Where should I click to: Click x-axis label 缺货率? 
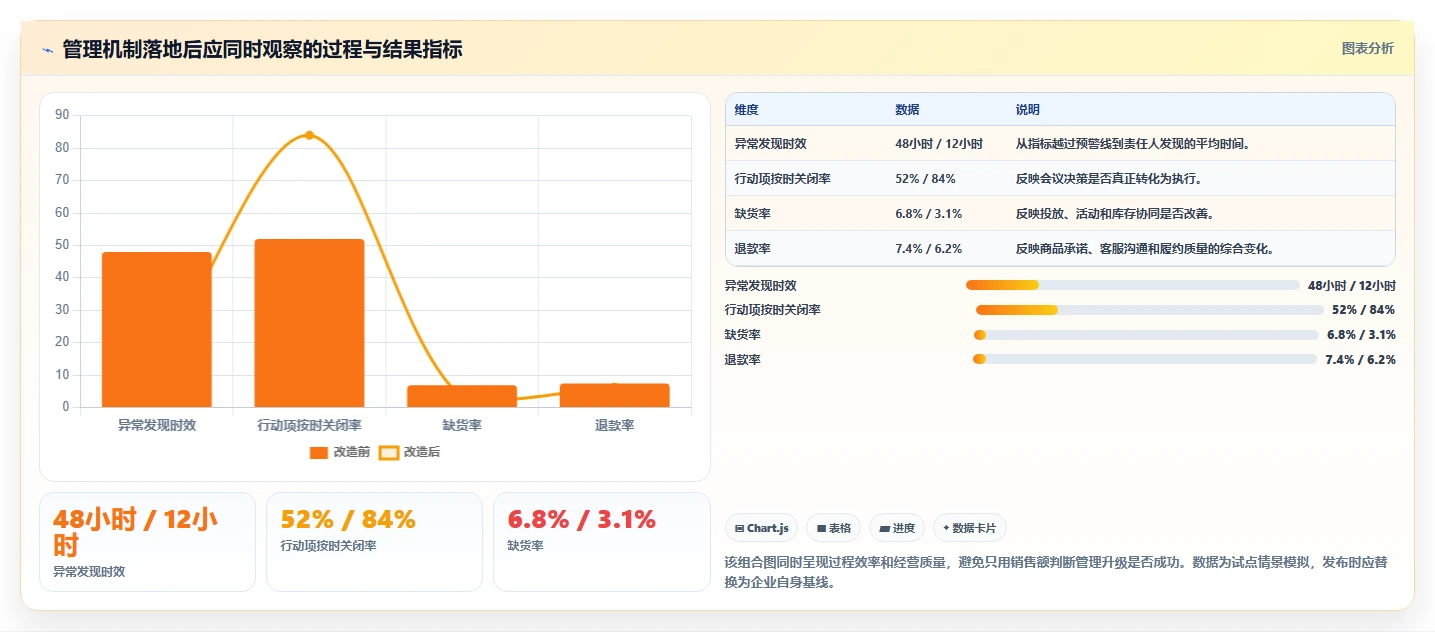(462, 425)
